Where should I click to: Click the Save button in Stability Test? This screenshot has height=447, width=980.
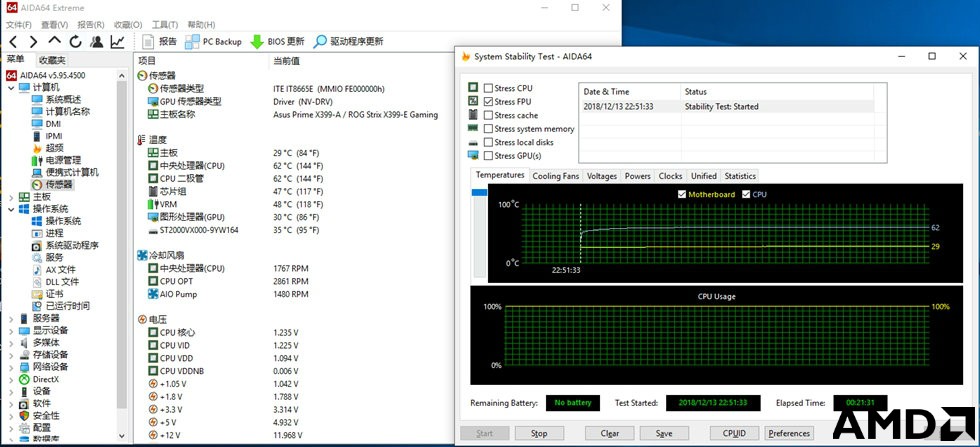click(x=664, y=433)
